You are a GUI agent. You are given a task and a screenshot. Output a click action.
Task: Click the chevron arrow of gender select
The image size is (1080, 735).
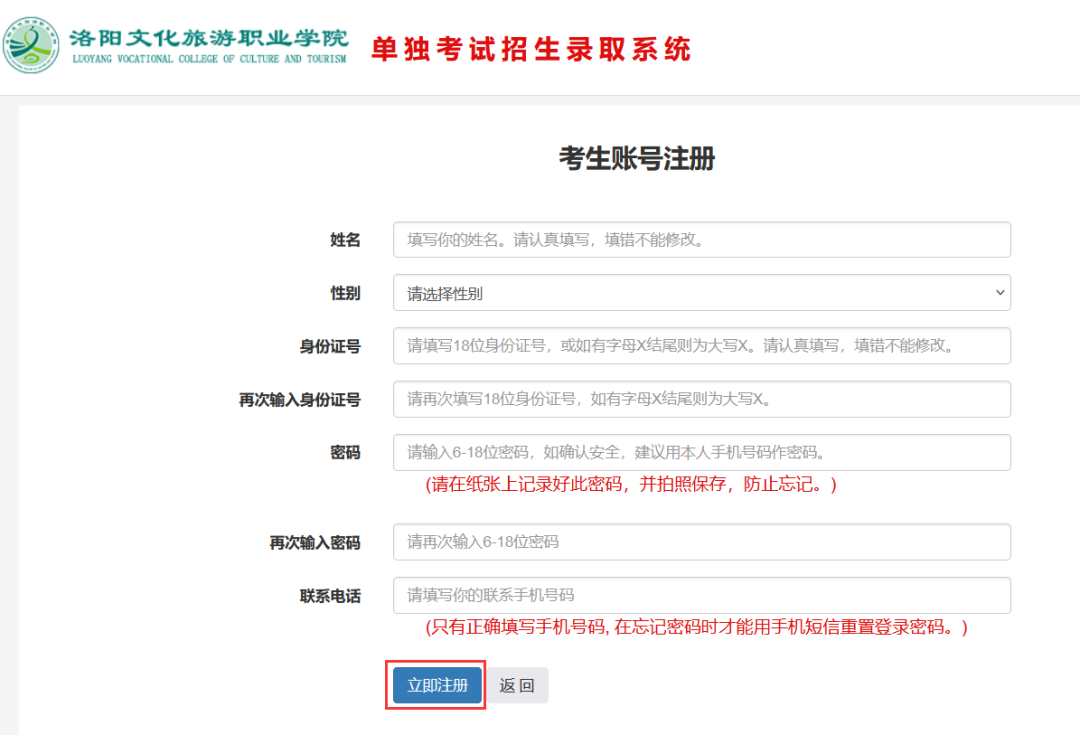tap(999, 293)
